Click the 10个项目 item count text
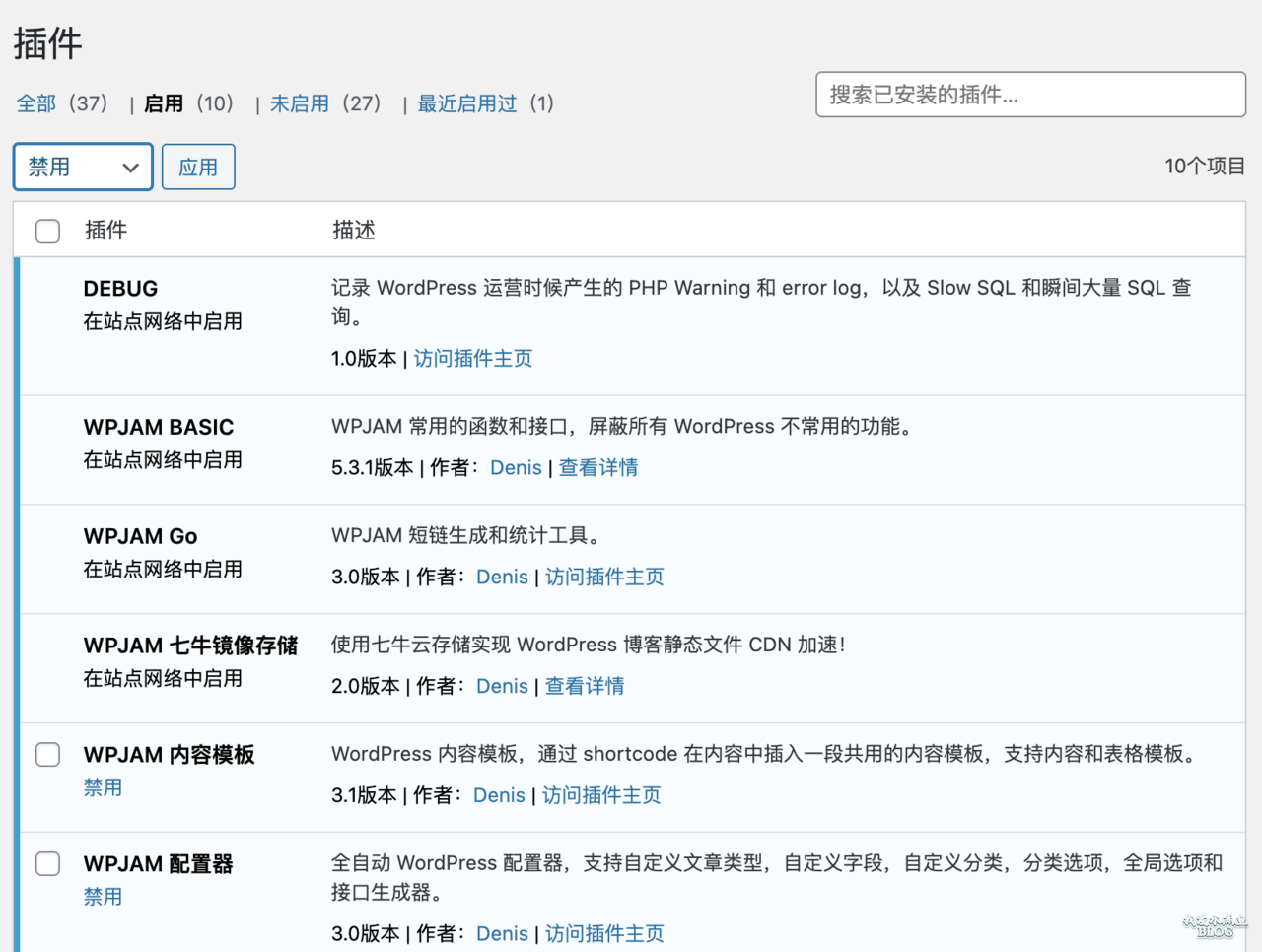This screenshot has width=1262, height=952. click(1205, 166)
